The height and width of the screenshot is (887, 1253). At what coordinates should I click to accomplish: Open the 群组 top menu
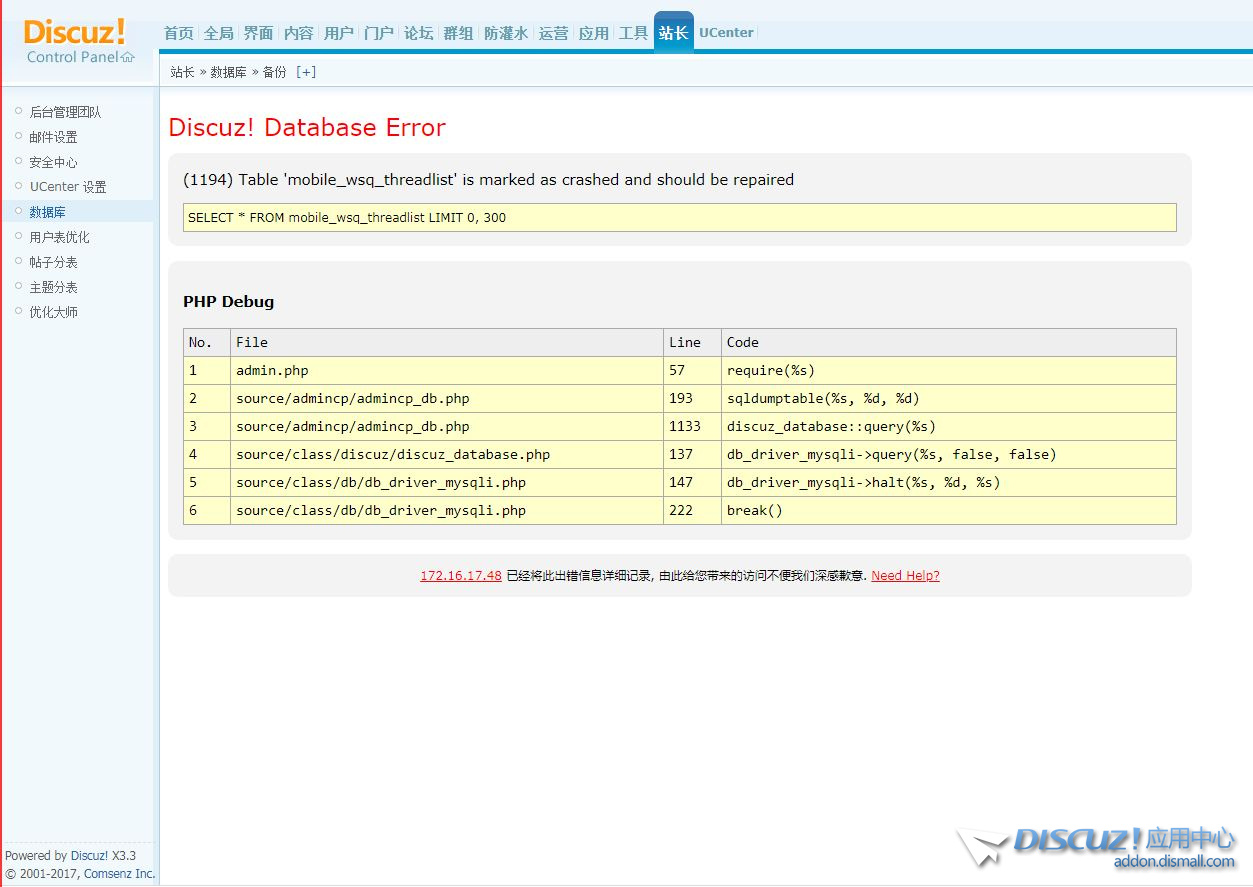tap(459, 33)
